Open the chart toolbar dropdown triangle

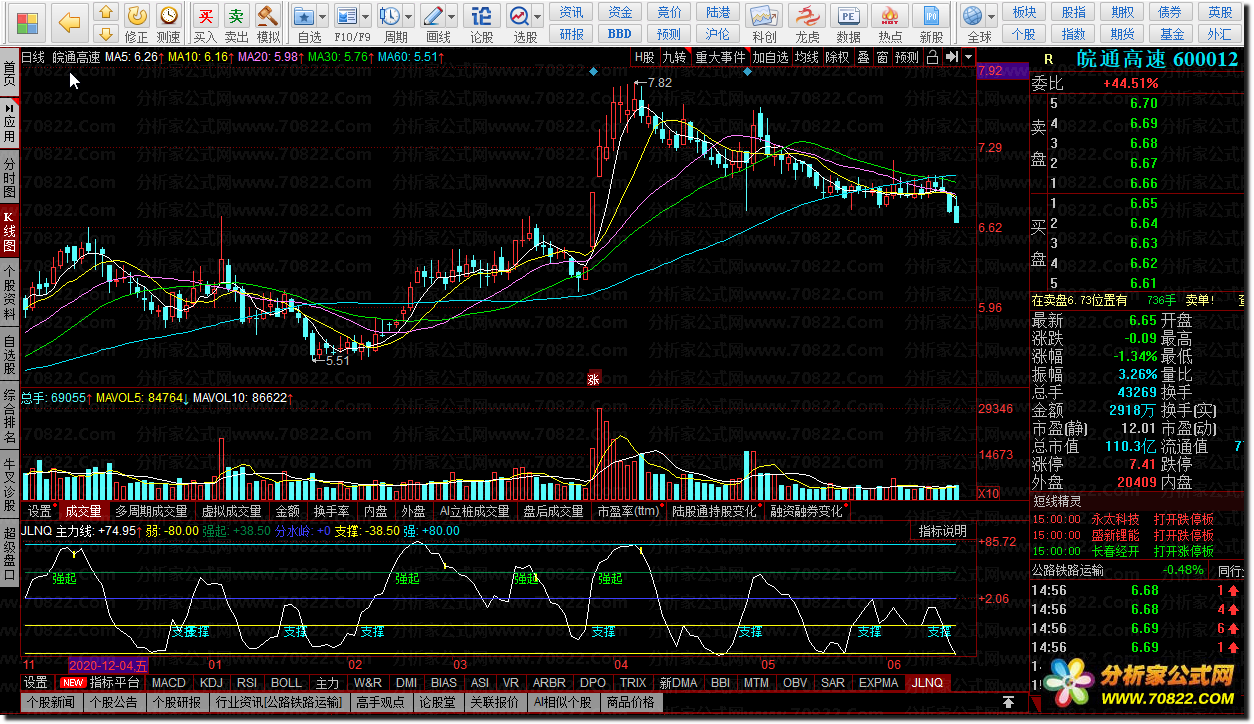point(968,57)
